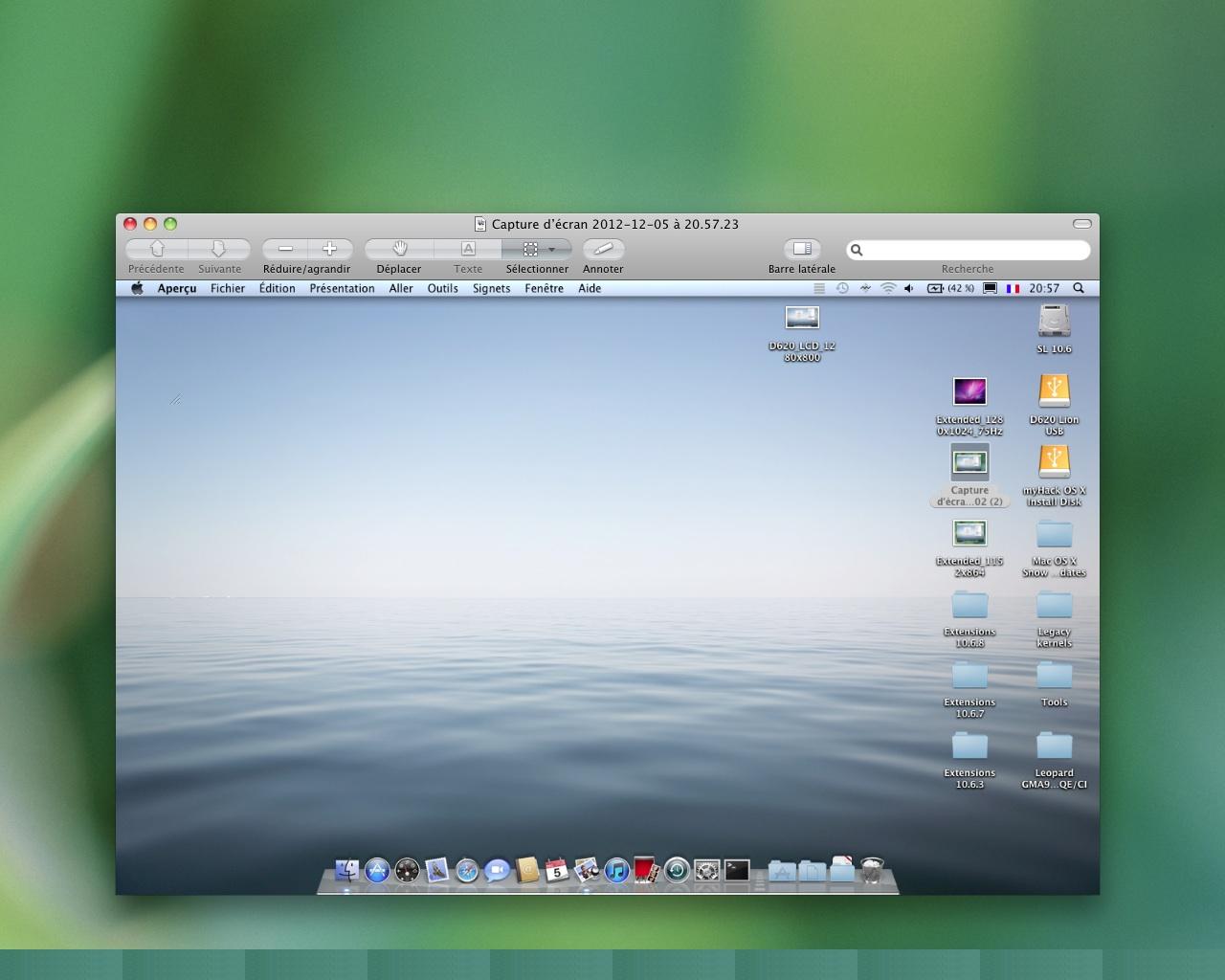This screenshot has width=1225, height=980.
Task: Open the Outils menu
Action: click(442, 288)
